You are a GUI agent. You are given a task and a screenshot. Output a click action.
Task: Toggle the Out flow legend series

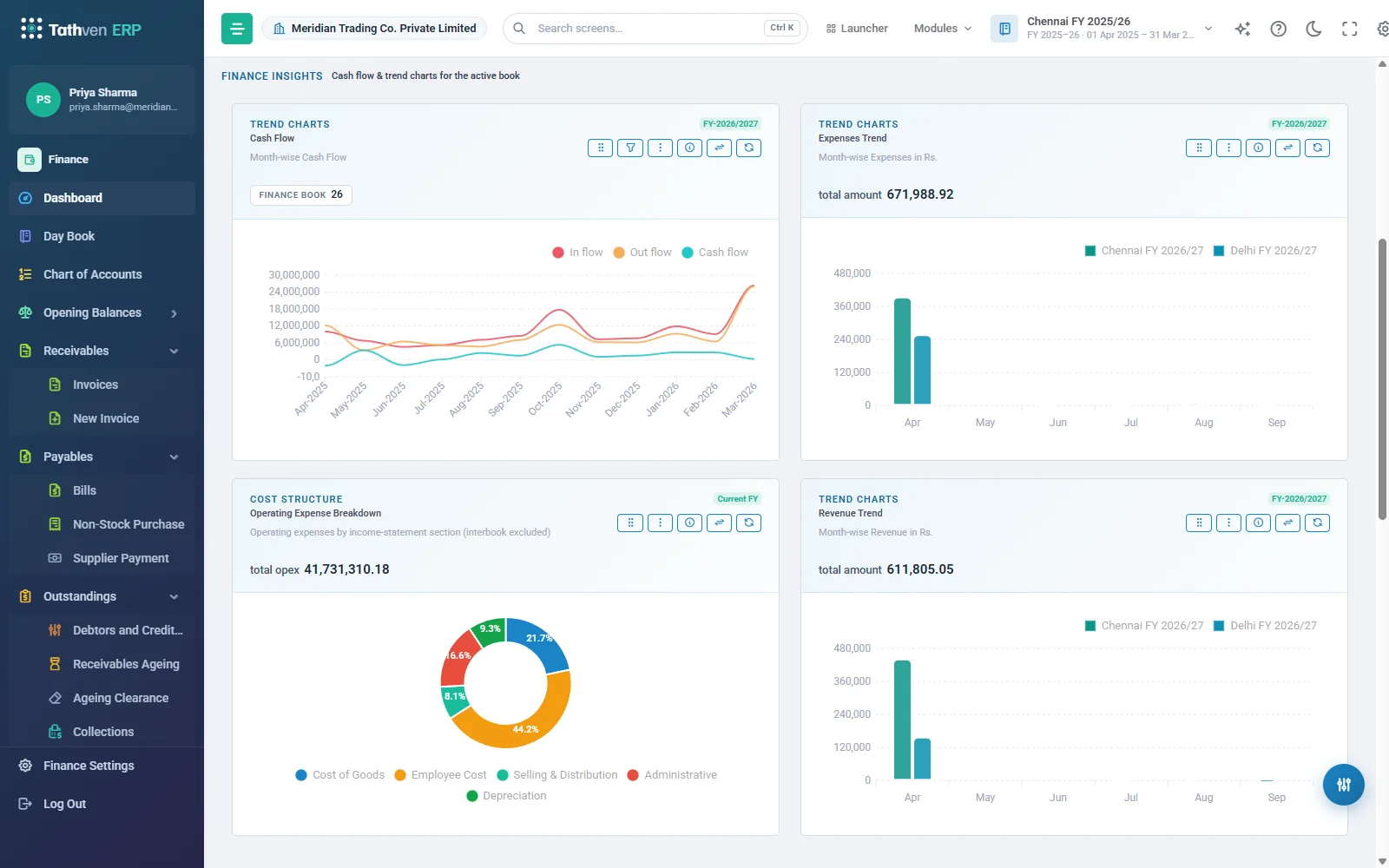tap(642, 253)
